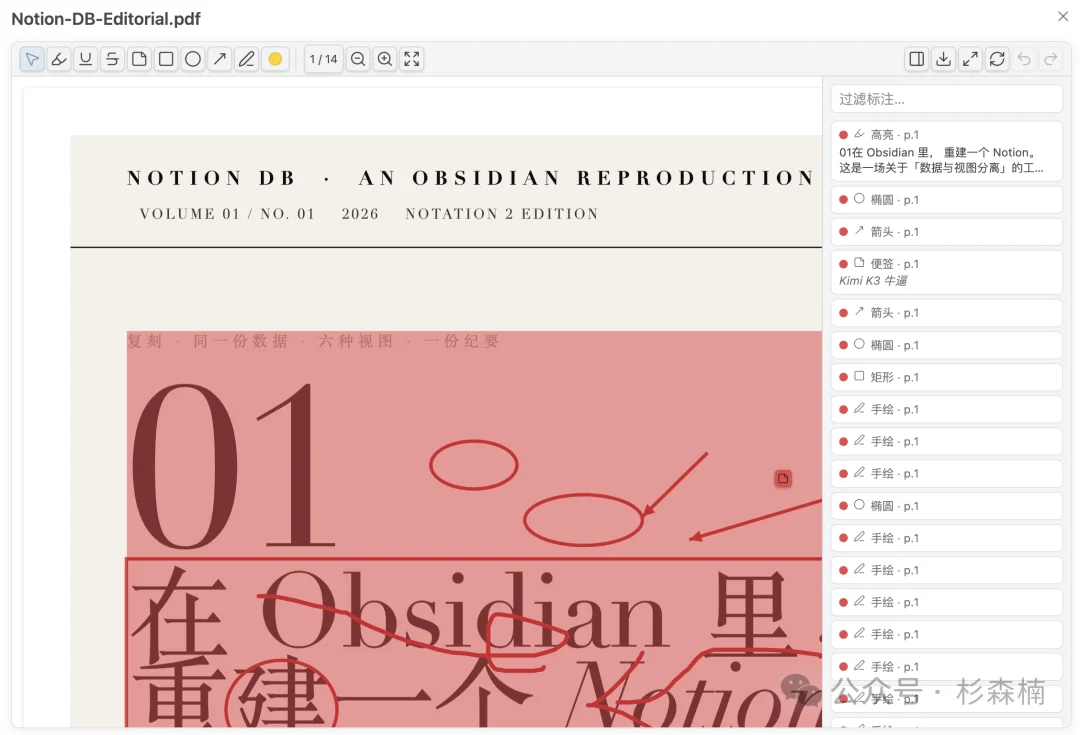Undo the last annotation
This screenshot has width=1080, height=735.
1024,59
